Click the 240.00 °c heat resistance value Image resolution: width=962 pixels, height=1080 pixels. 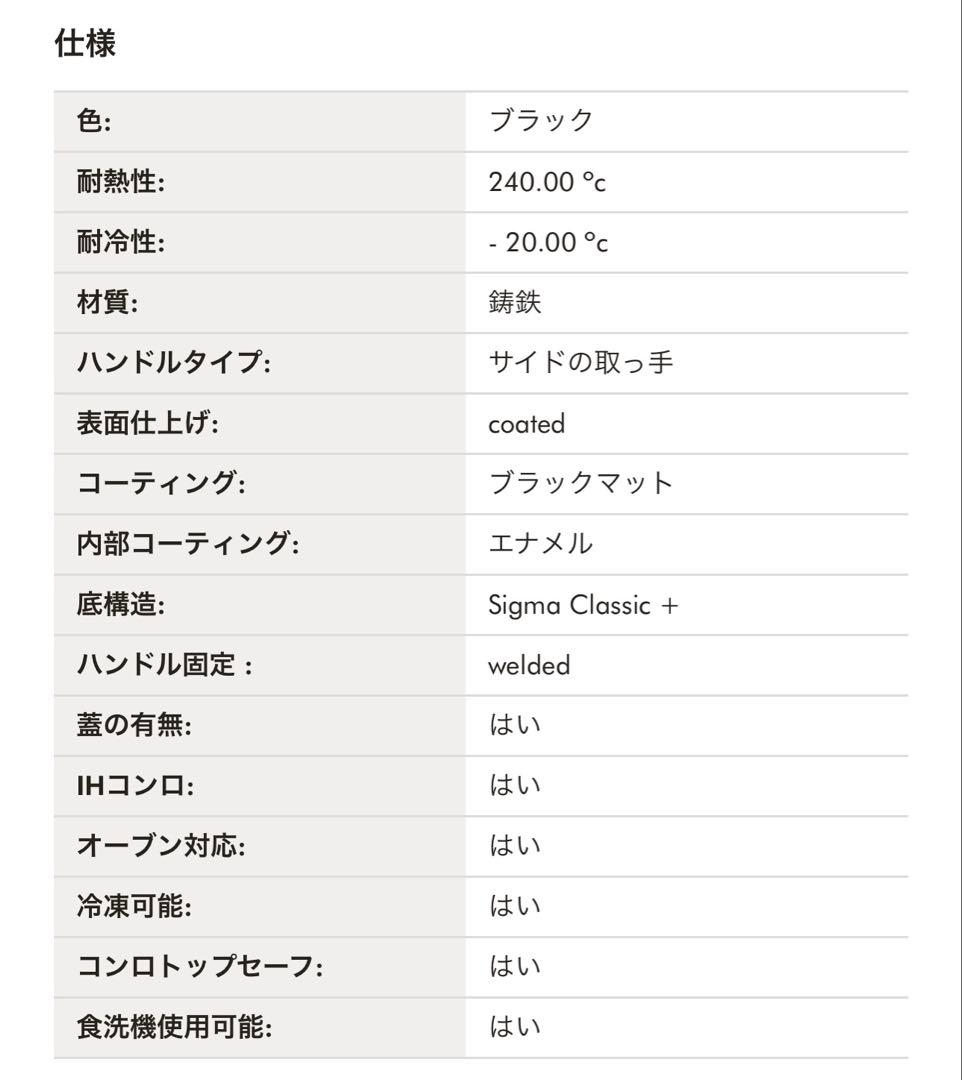click(548, 183)
